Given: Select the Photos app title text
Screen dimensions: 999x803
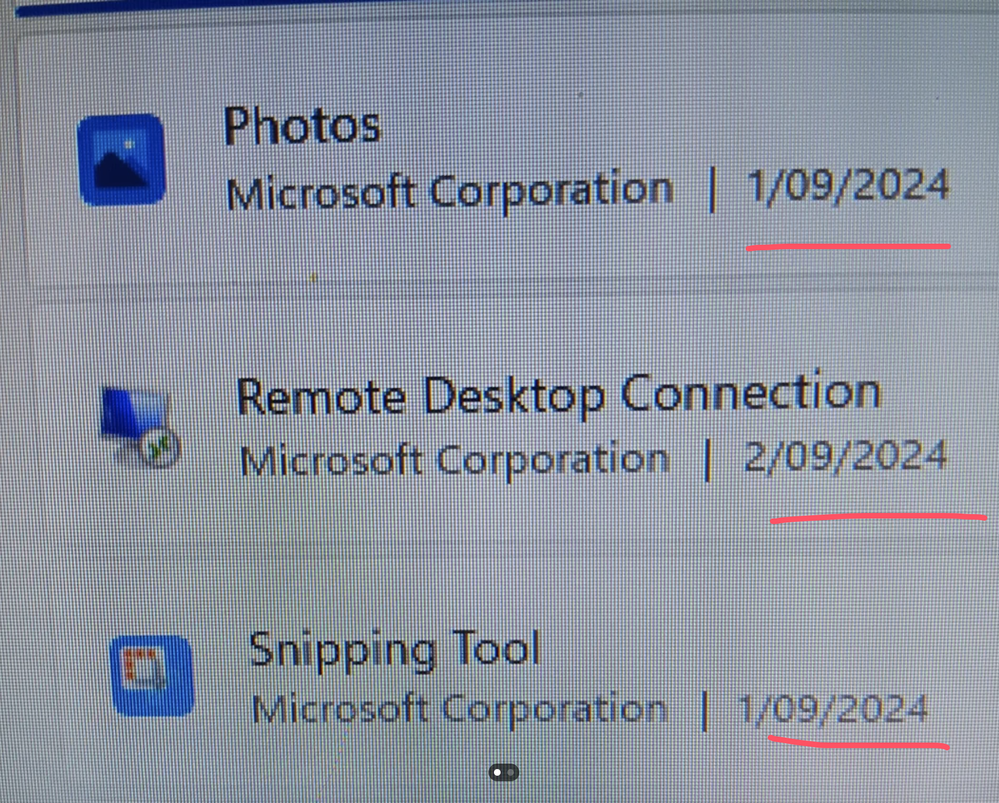Looking at the screenshot, I should click(x=302, y=127).
